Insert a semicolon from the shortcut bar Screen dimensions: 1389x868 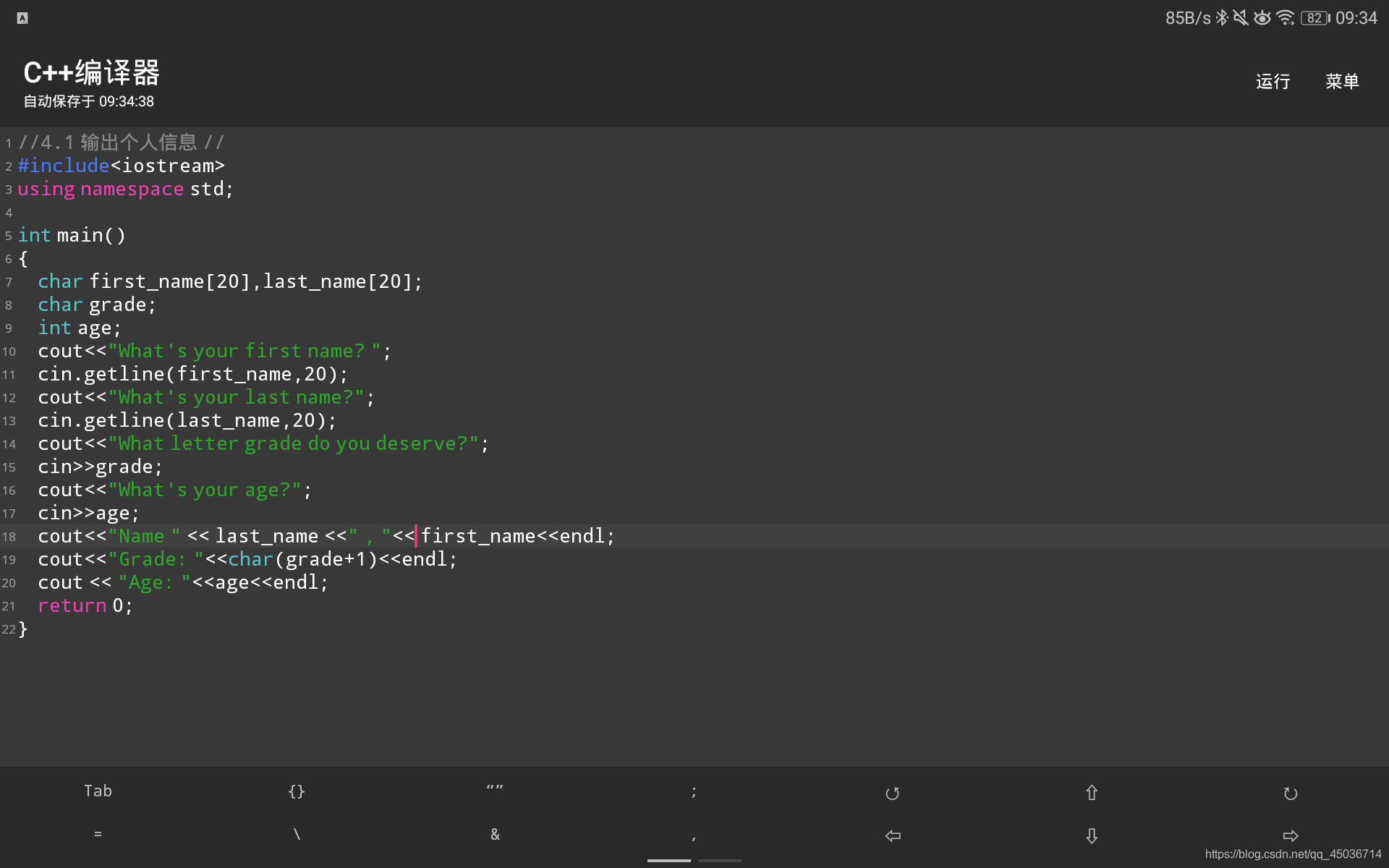click(694, 791)
